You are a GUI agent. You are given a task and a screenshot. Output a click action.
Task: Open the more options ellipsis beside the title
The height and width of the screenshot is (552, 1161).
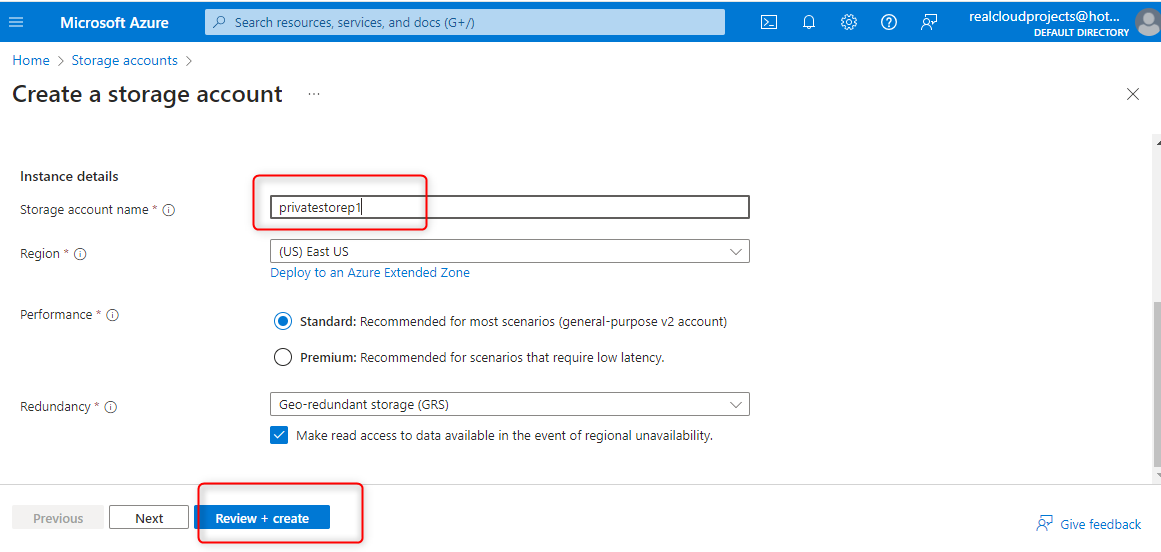[314, 94]
